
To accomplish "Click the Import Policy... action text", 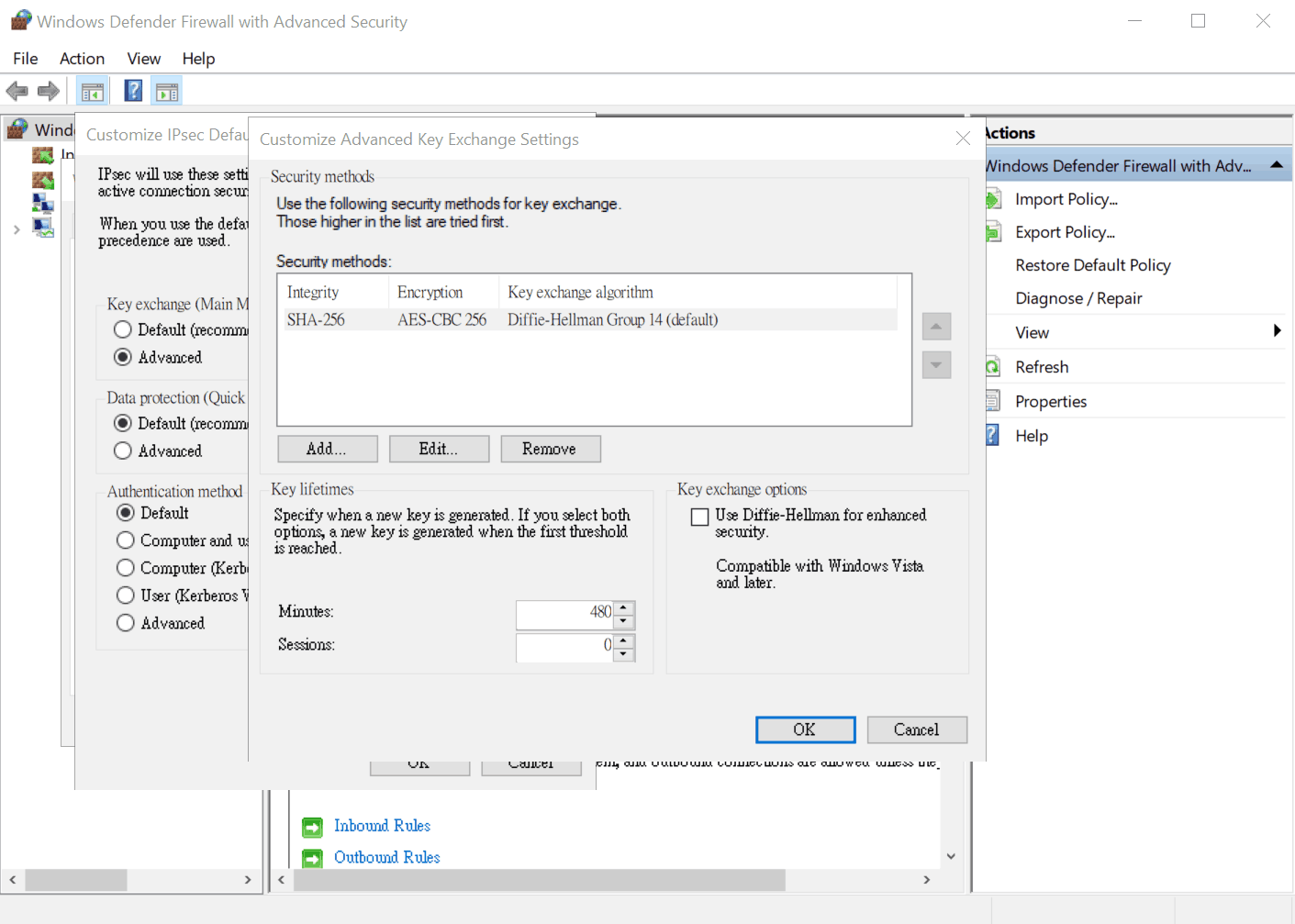I will (1066, 199).
